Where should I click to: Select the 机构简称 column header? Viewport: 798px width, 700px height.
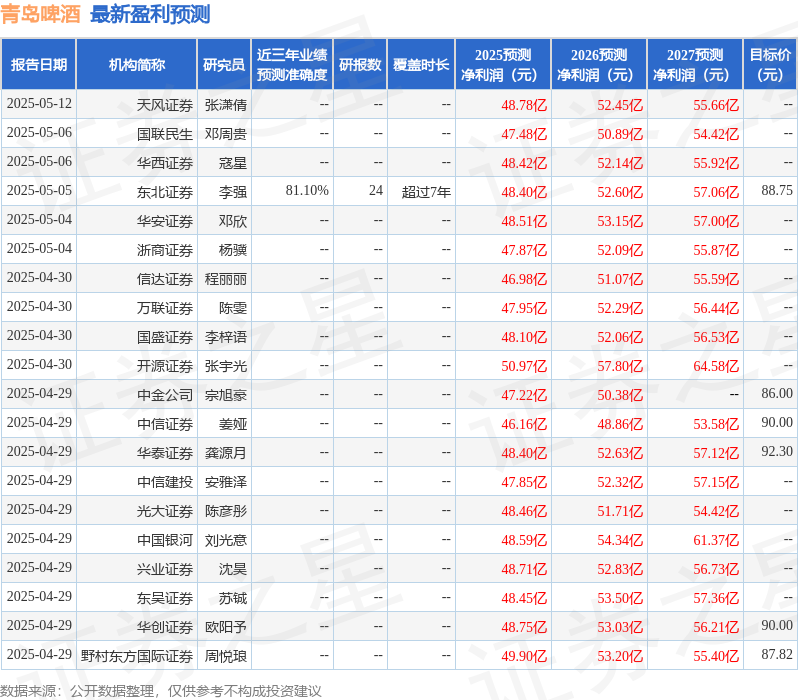pyautogui.click(x=136, y=65)
